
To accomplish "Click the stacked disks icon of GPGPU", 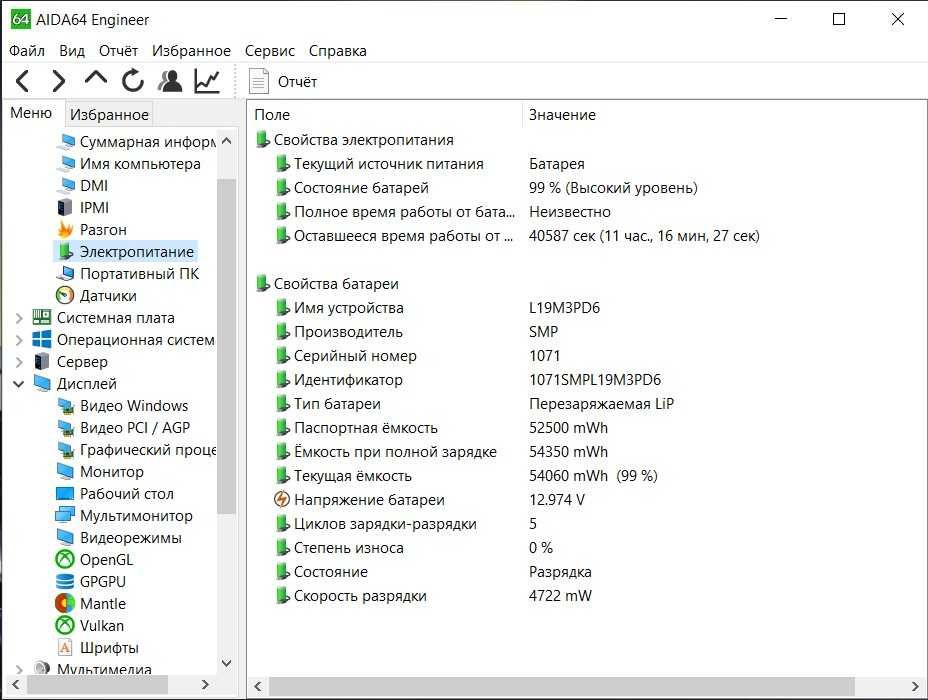I will [65, 582].
